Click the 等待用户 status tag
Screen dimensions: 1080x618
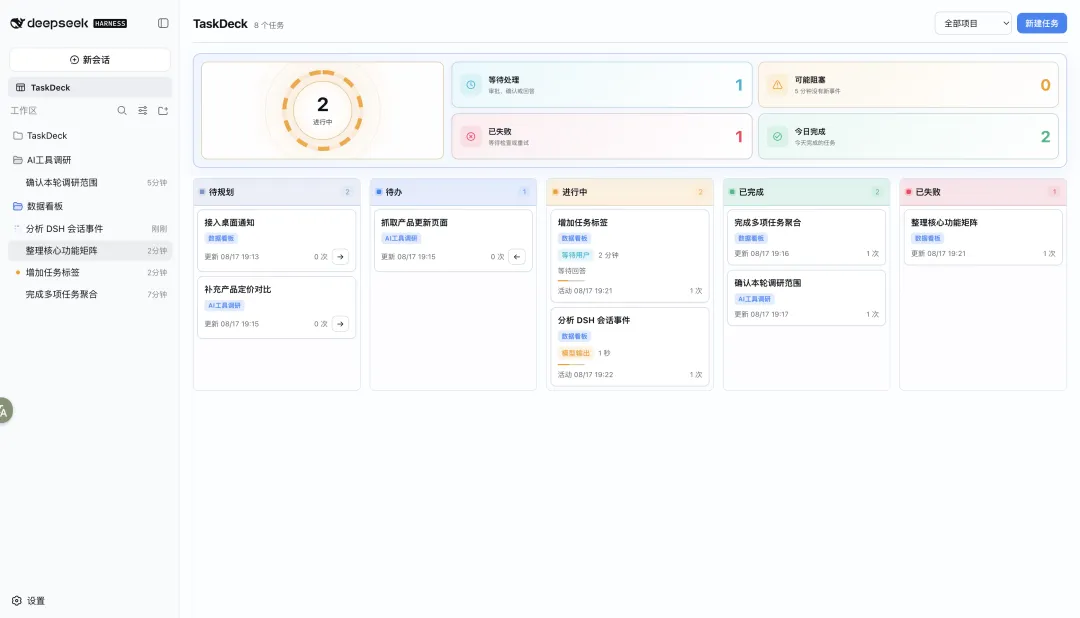pos(575,255)
